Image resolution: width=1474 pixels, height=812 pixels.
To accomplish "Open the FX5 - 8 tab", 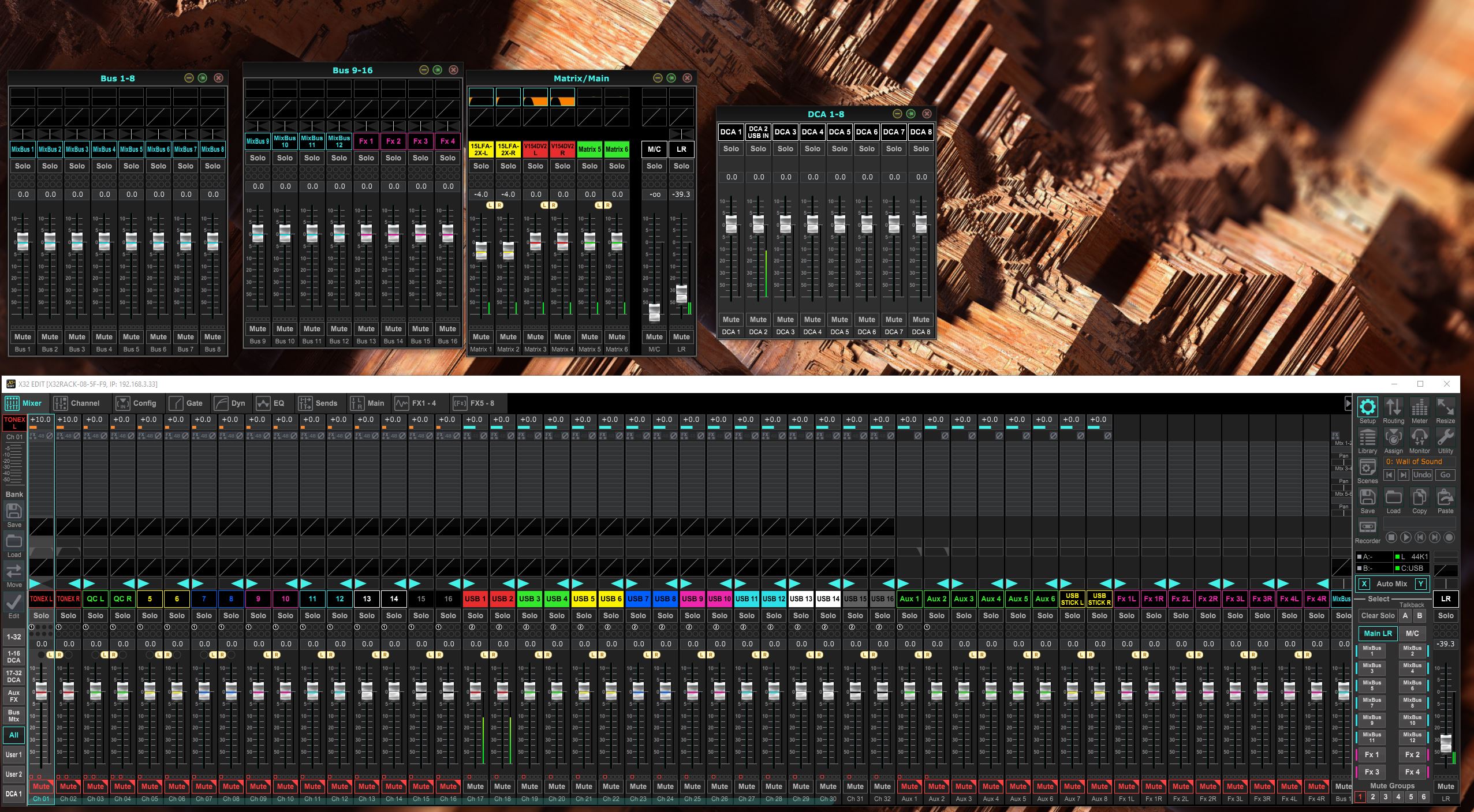I will 474,403.
